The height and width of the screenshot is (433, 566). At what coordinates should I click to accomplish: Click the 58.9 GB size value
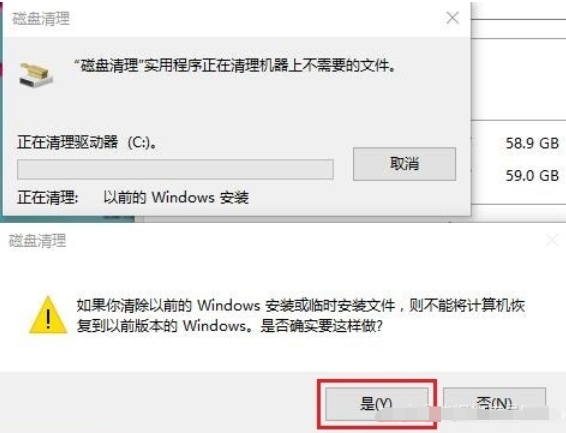(532, 144)
